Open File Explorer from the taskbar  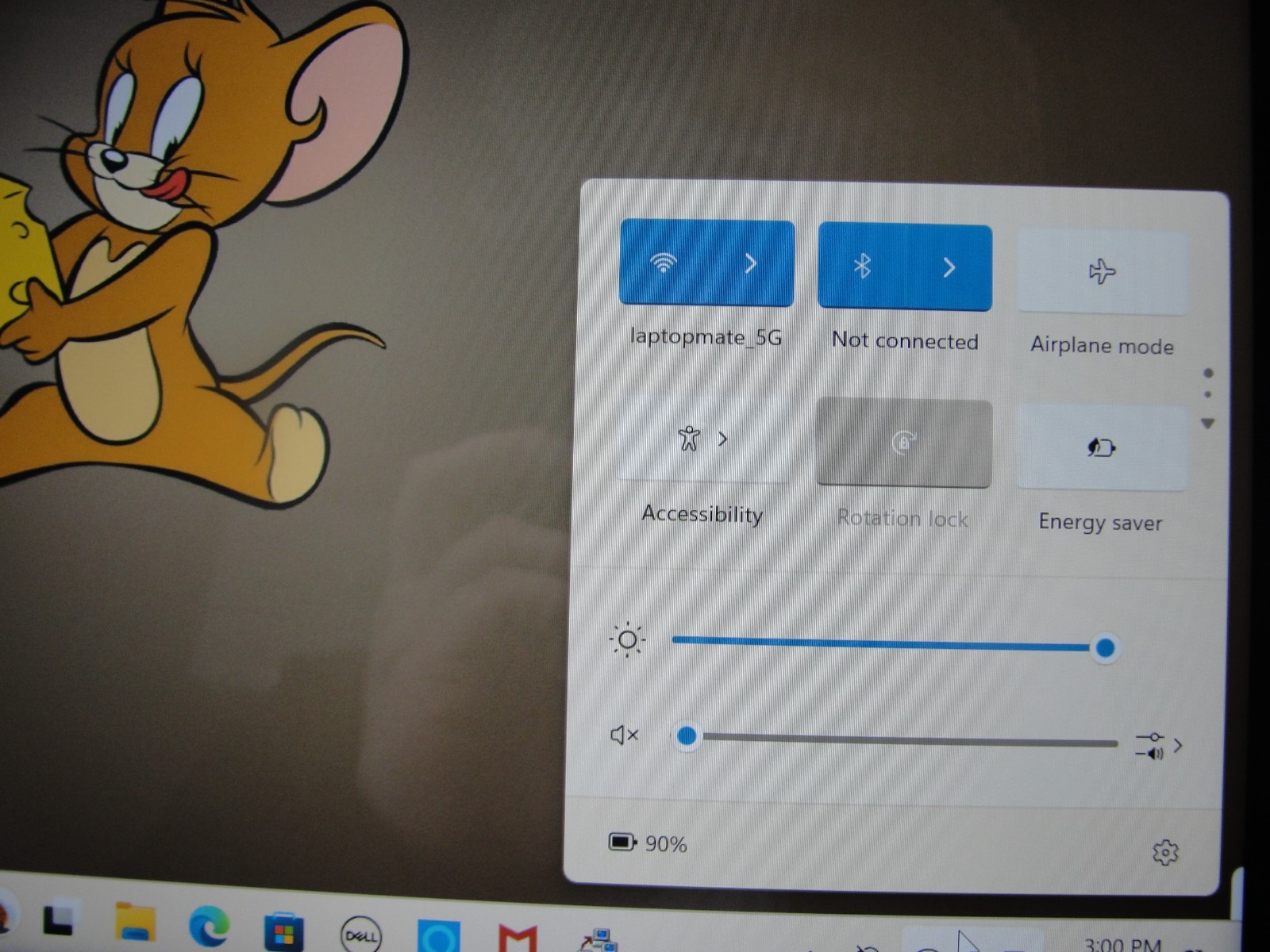point(135,922)
